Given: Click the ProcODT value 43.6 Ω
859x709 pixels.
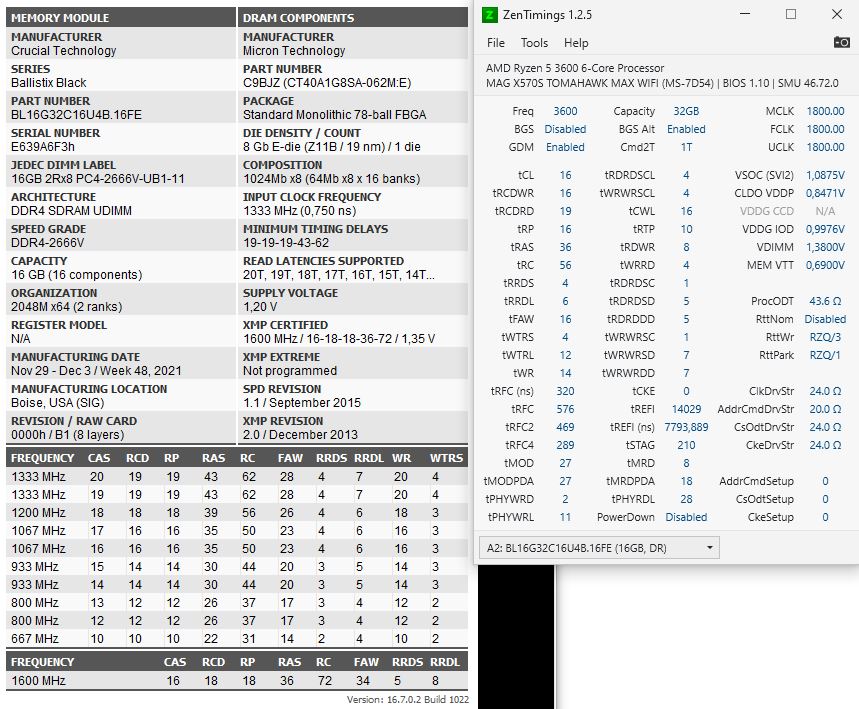Looking at the screenshot, I should point(825,301).
